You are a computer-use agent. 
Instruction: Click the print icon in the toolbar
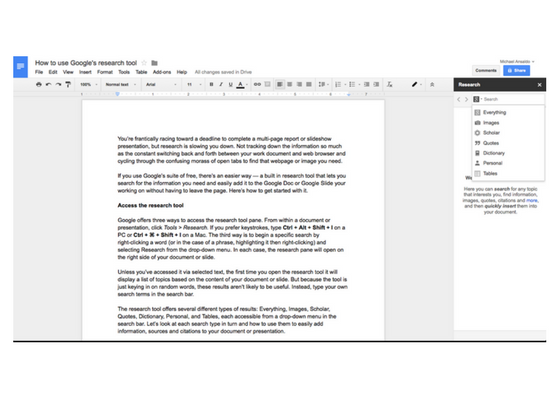tap(39, 84)
